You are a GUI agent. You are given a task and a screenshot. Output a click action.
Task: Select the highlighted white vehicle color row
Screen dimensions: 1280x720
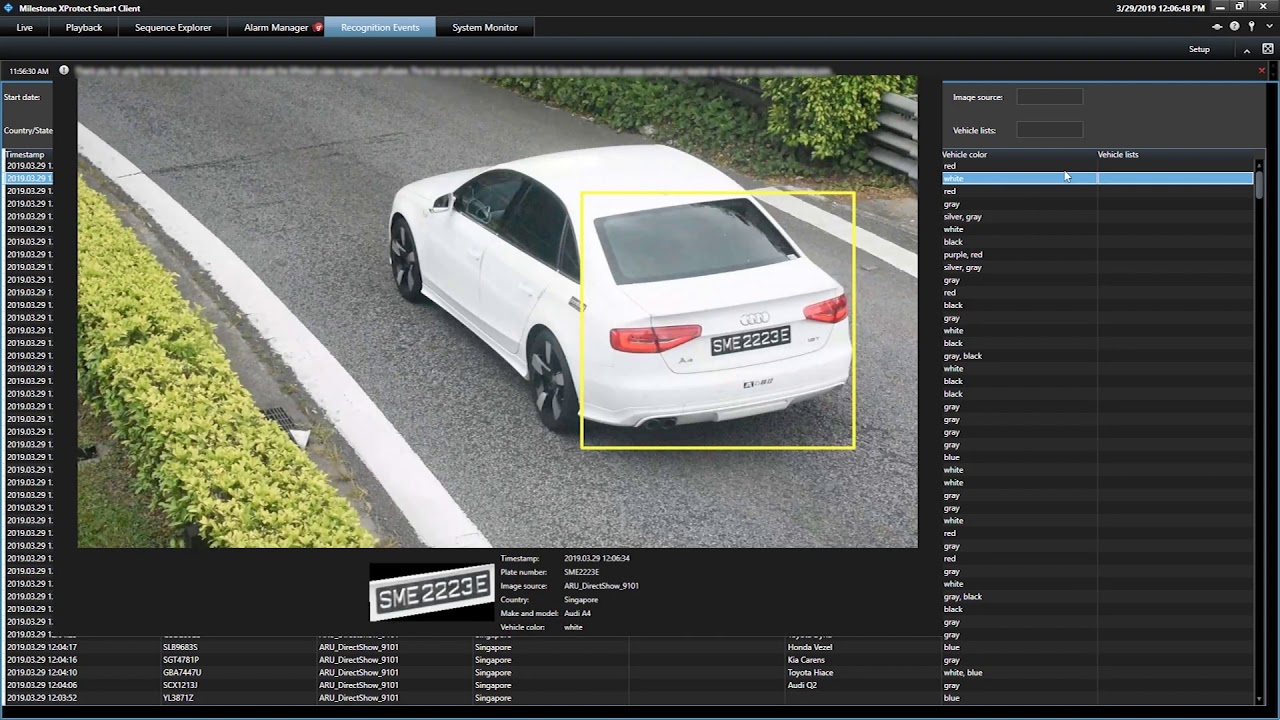pyautogui.click(x=1097, y=178)
